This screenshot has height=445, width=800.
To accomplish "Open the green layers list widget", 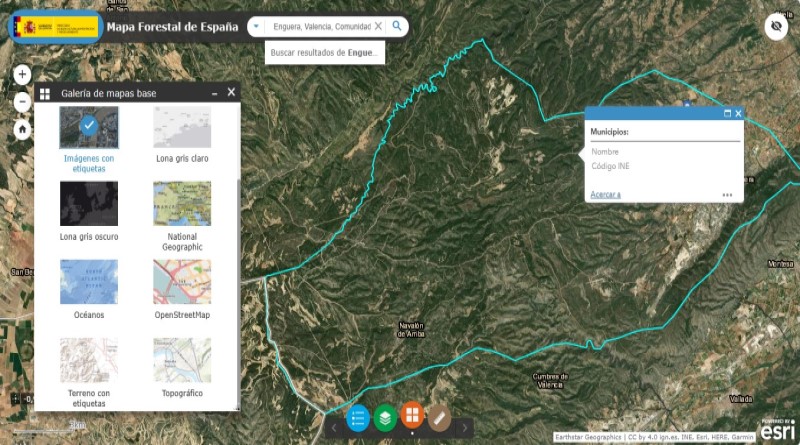I will point(385,418).
